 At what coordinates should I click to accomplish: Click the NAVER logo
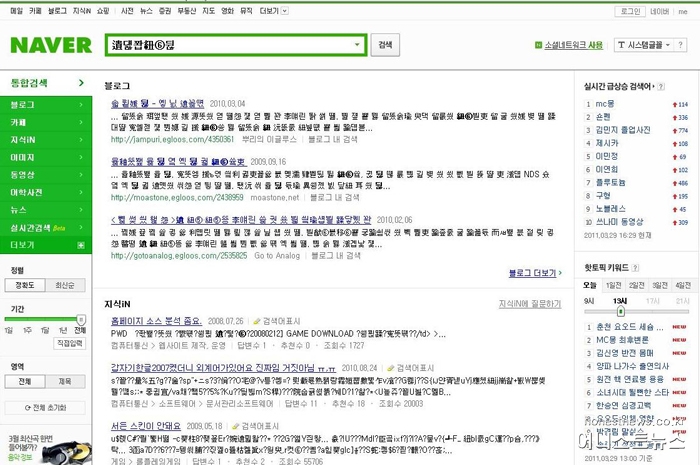coord(51,45)
